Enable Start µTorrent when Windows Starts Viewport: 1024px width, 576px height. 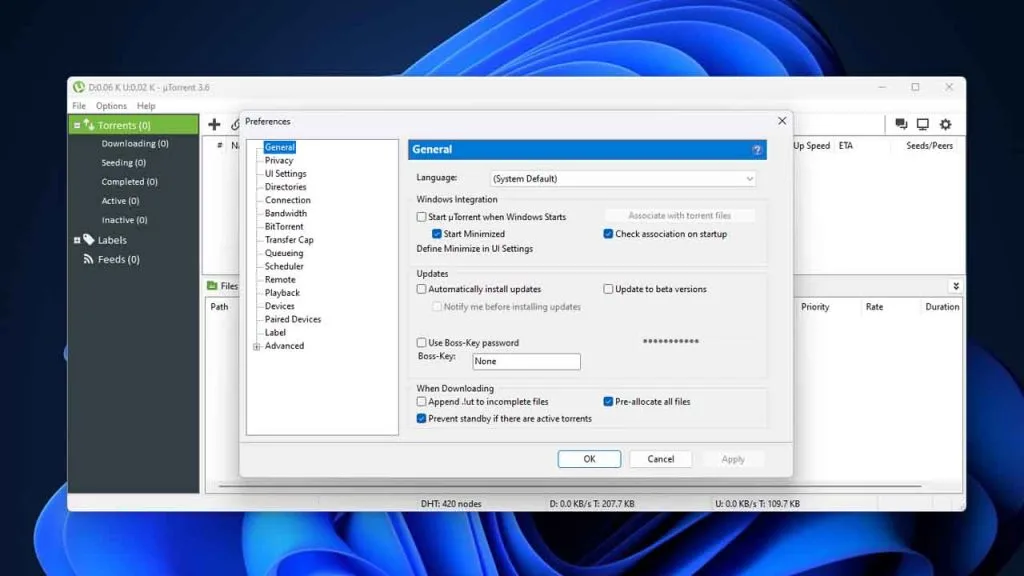[x=421, y=217]
